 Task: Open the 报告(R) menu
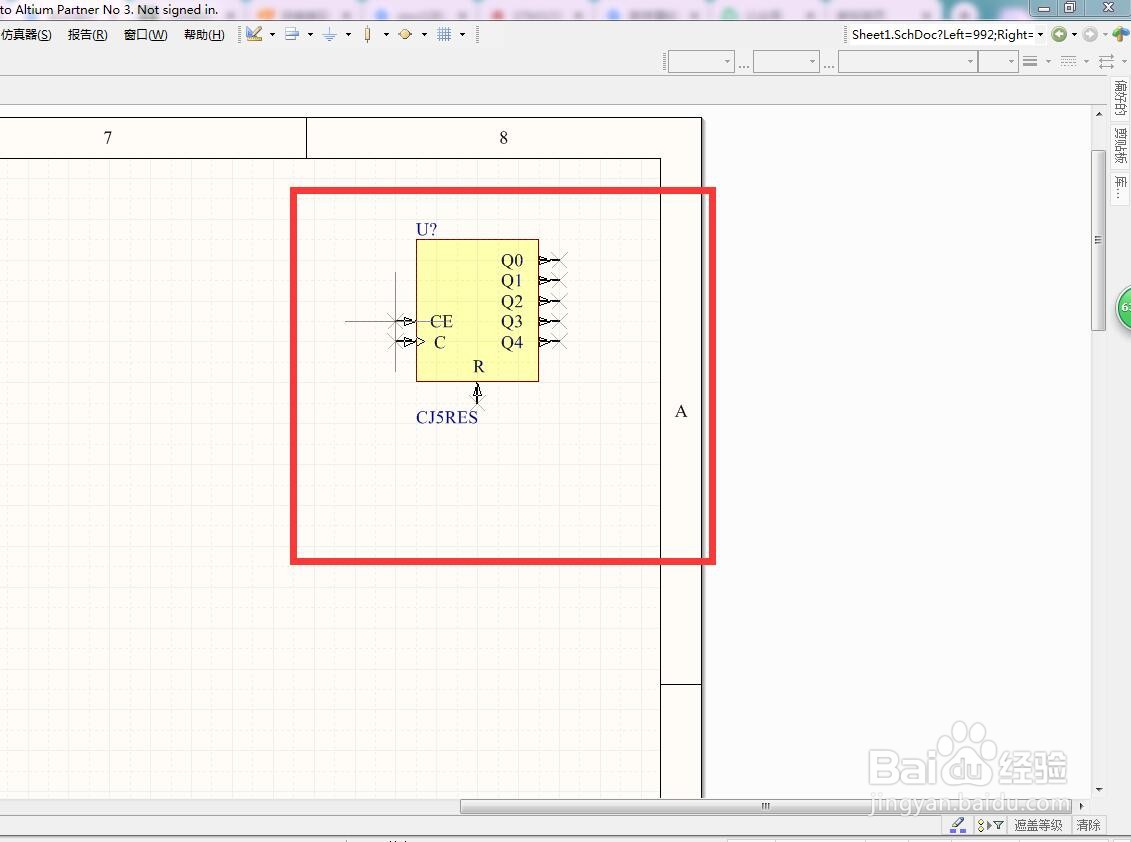[87, 35]
